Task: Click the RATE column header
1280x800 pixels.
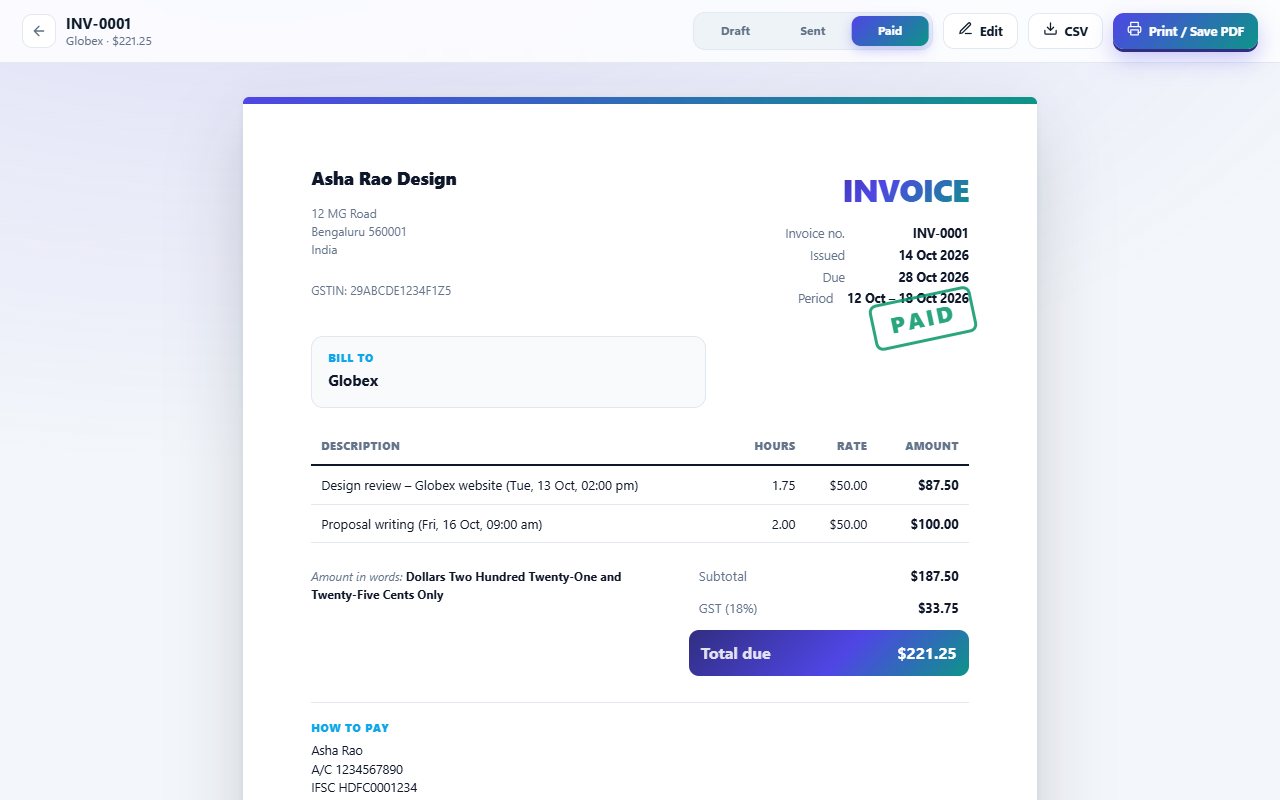Action: click(x=852, y=446)
